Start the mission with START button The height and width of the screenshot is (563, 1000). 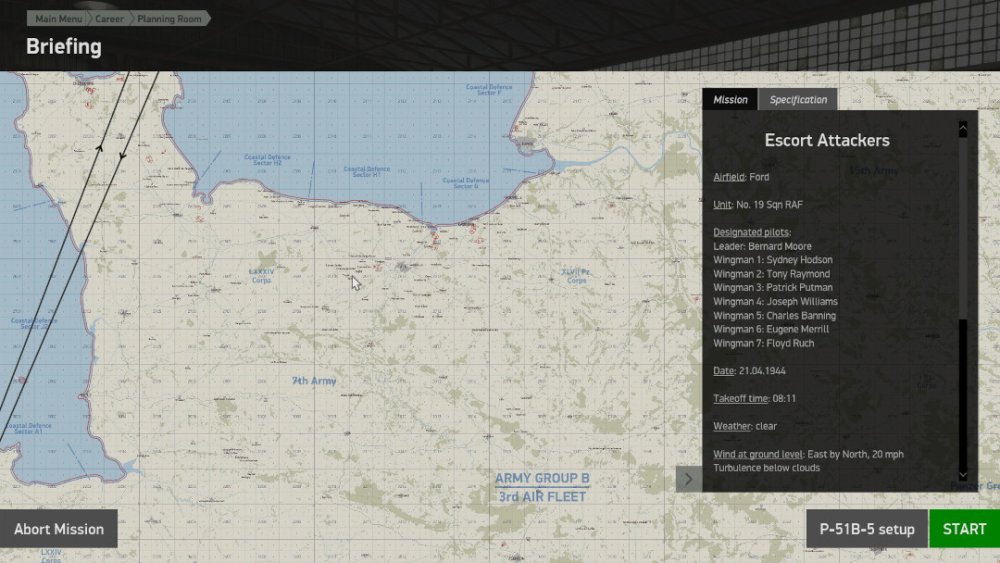pyautogui.click(x=964, y=529)
